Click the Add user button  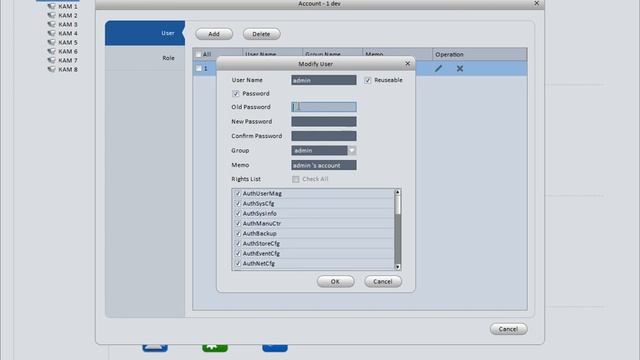(214, 34)
